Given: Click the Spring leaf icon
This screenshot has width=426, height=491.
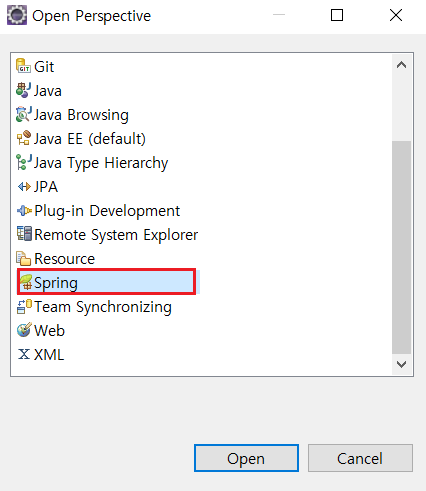Looking at the screenshot, I should (x=25, y=282).
